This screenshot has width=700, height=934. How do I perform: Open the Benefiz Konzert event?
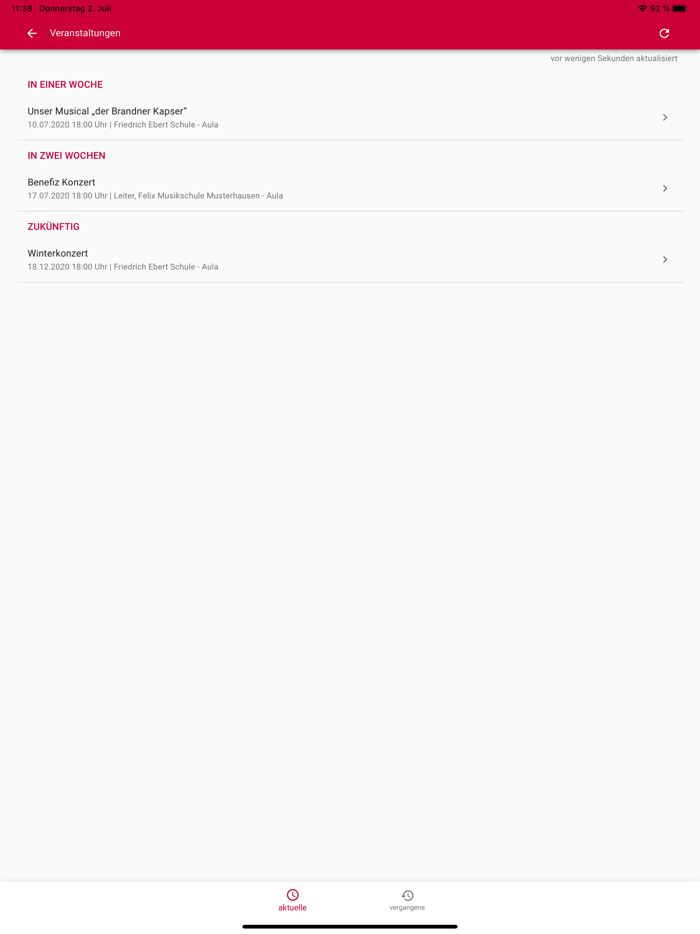point(350,188)
